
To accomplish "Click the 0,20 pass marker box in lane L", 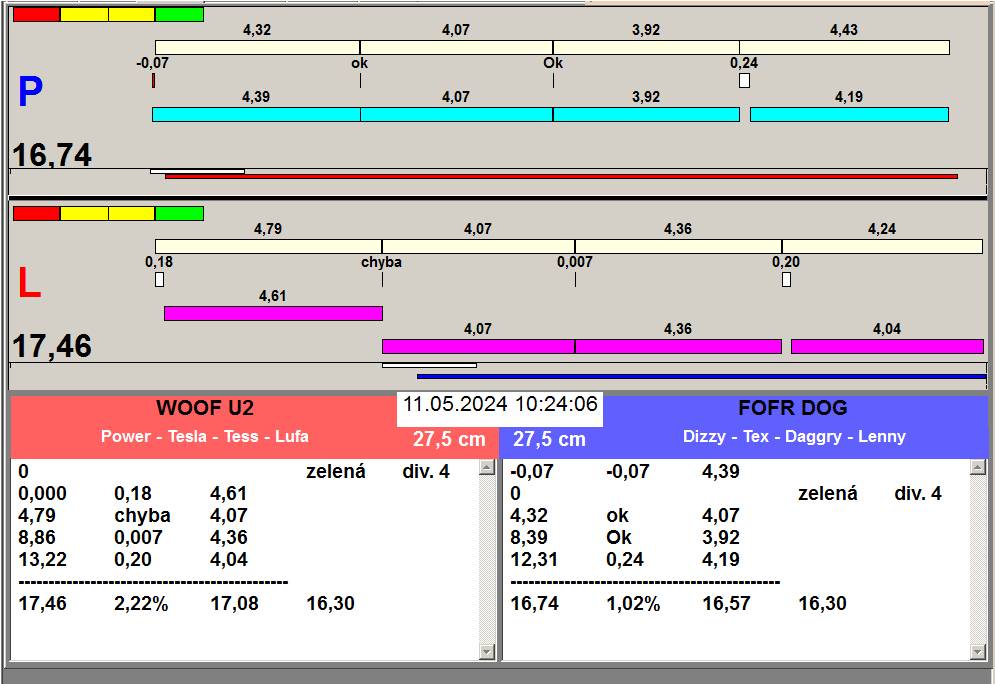I will [786, 279].
